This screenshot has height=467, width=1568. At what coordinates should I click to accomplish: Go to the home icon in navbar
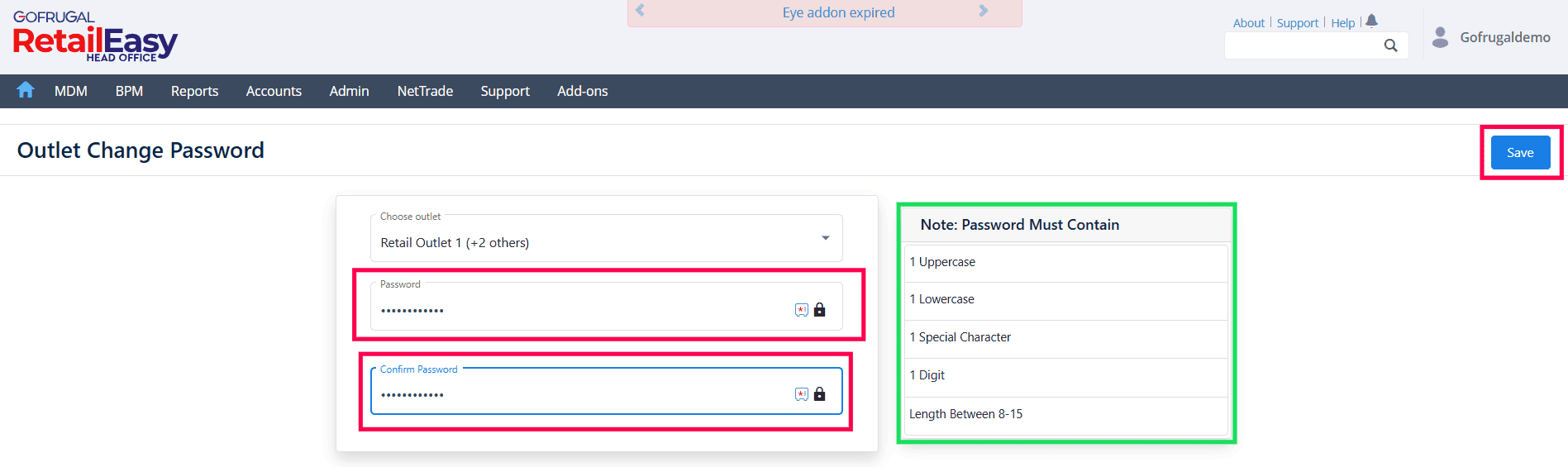[26, 90]
